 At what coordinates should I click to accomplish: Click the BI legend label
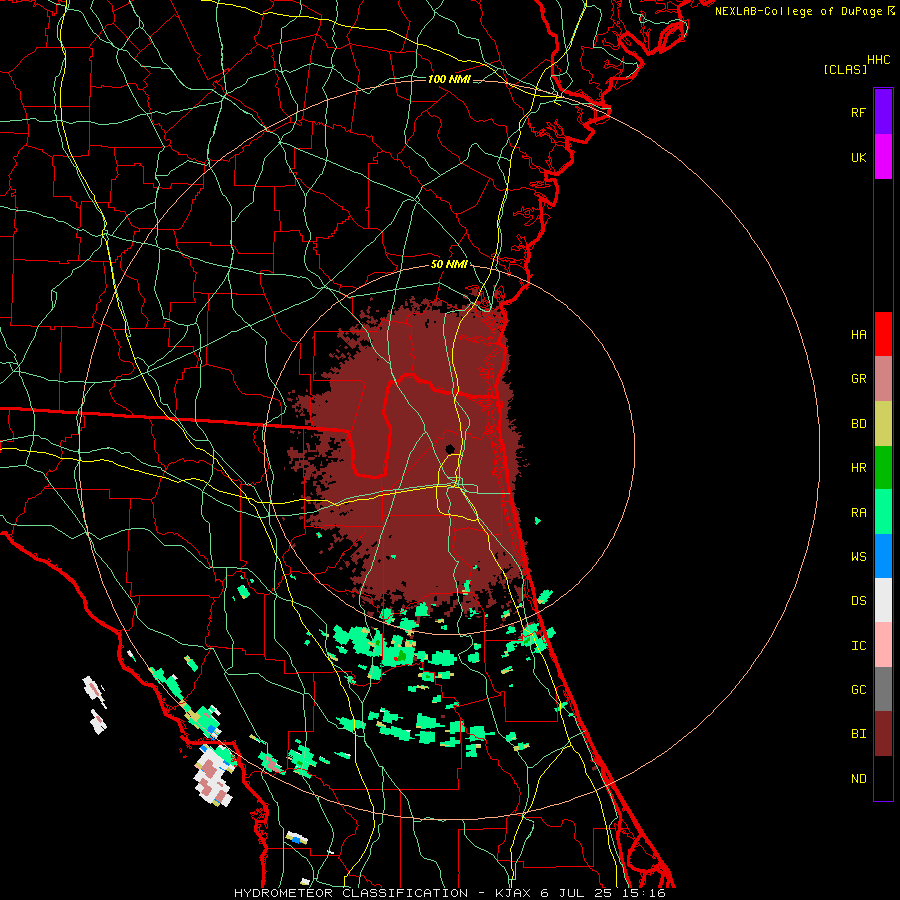pyautogui.click(x=858, y=734)
